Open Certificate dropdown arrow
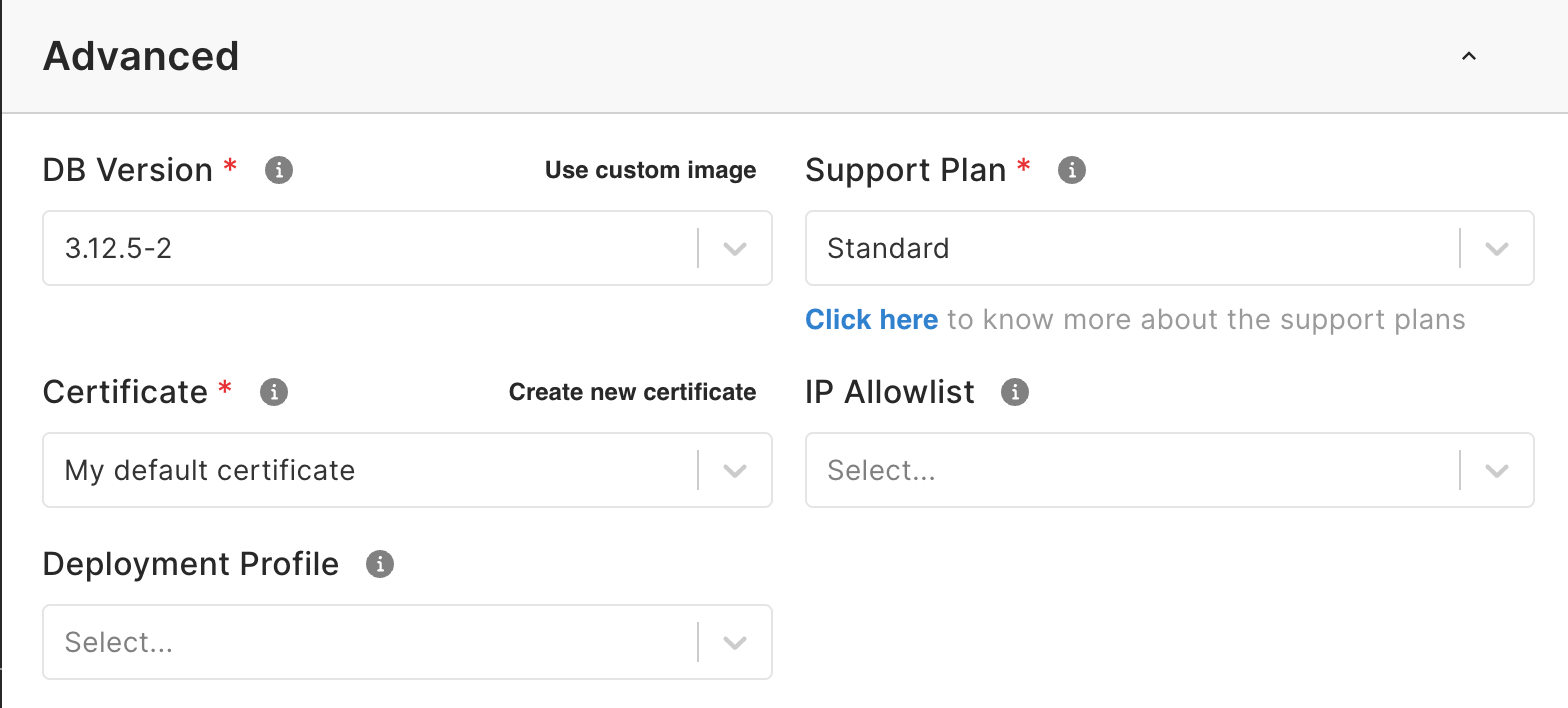This screenshot has width=1568, height=708. point(735,470)
